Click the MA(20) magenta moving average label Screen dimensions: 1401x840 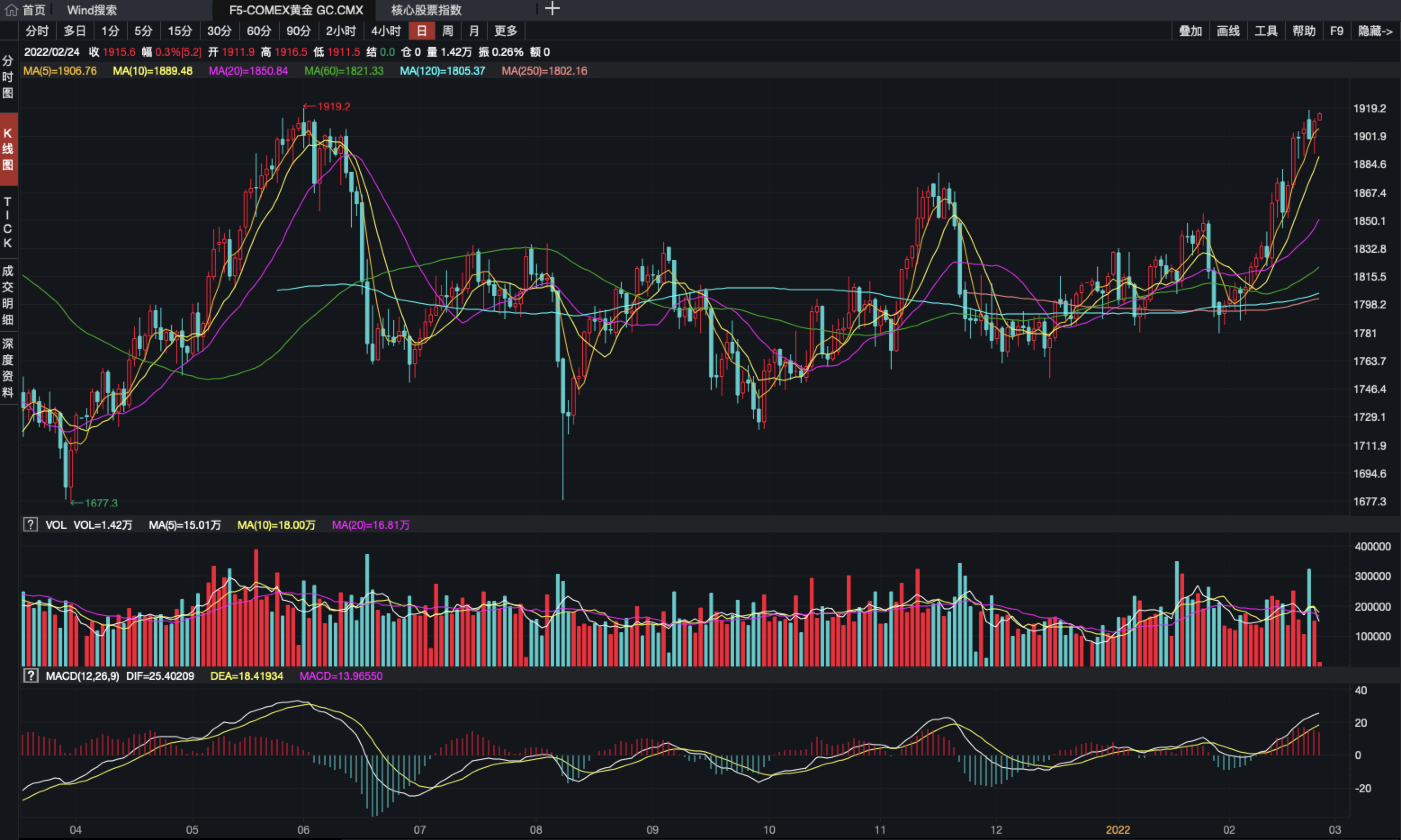(x=248, y=71)
